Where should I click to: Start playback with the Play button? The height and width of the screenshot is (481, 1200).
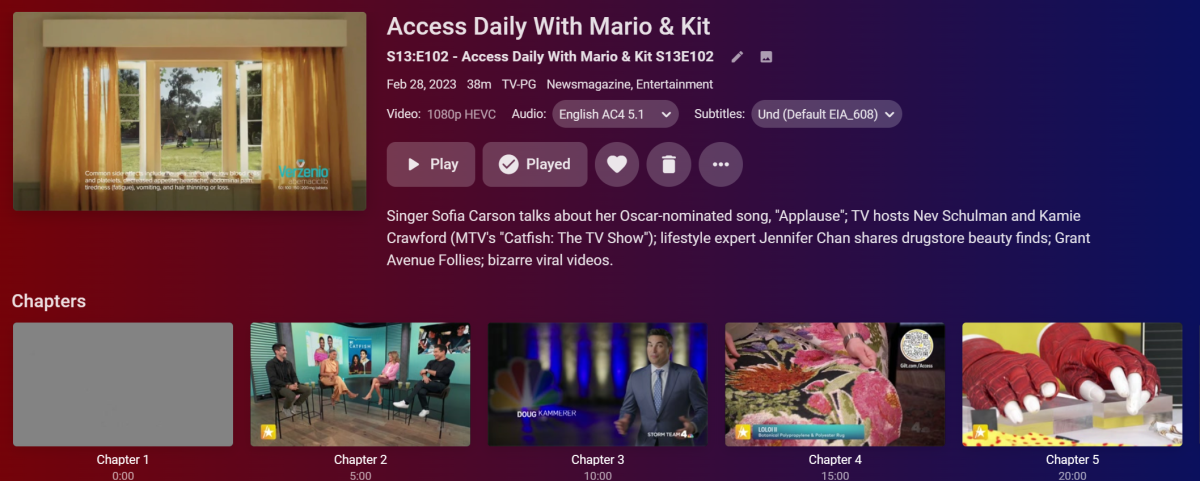coord(431,164)
